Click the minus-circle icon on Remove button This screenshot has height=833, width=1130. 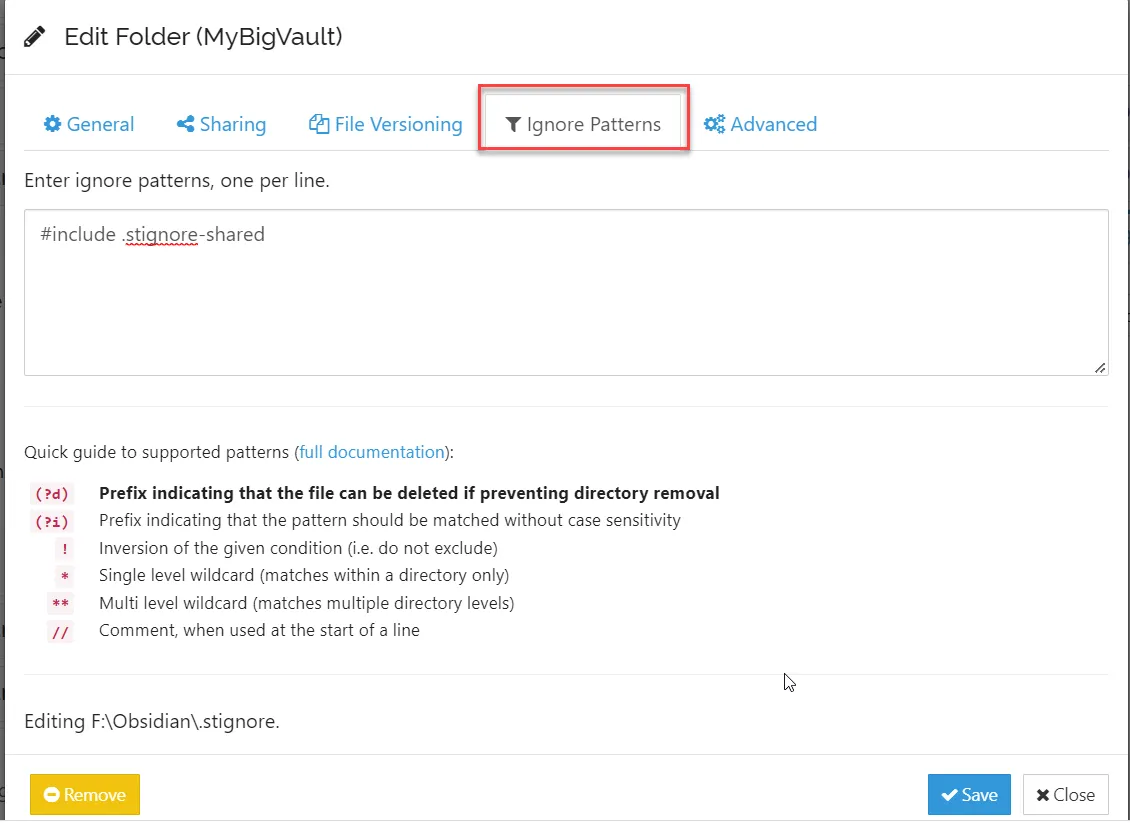[x=52, y=796]
